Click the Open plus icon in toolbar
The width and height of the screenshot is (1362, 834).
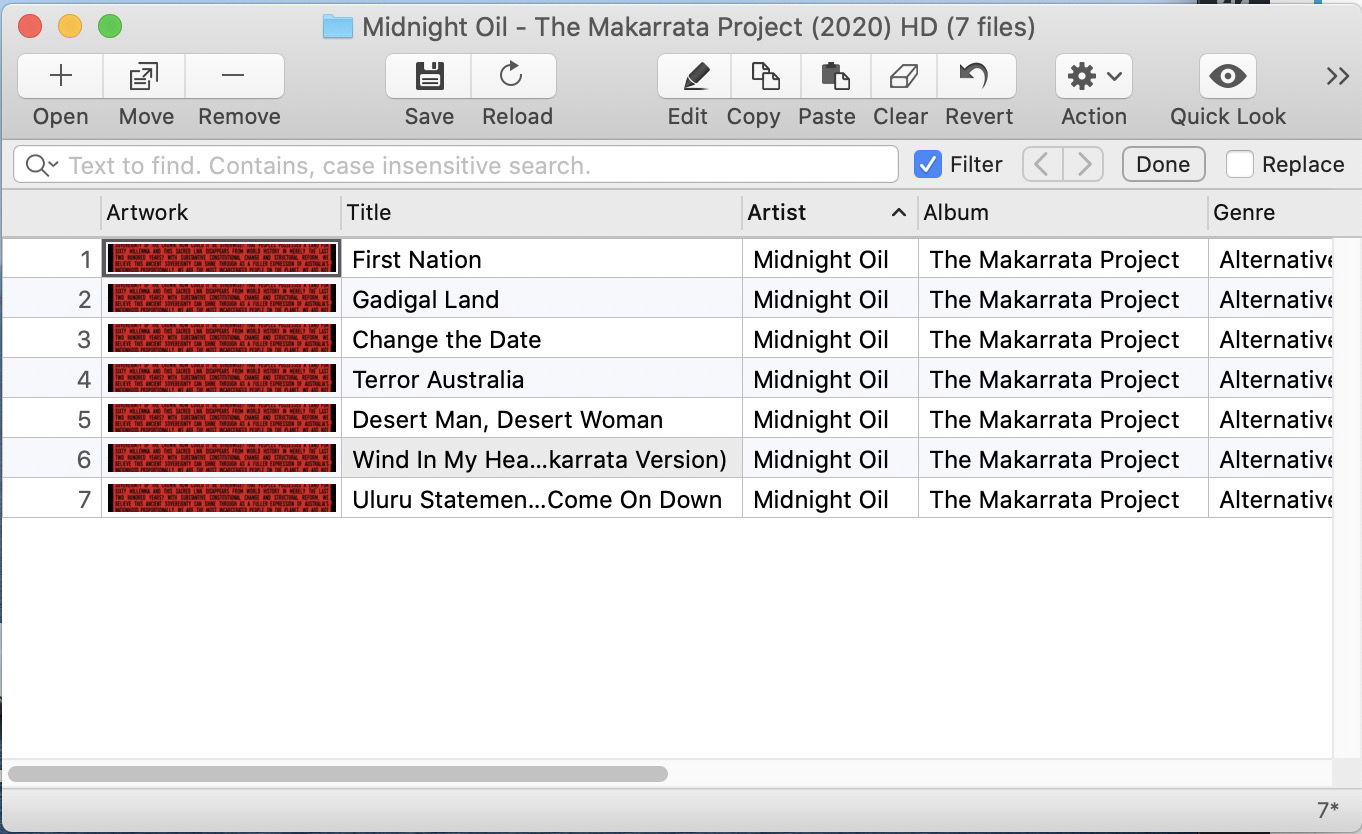(61, 76)
